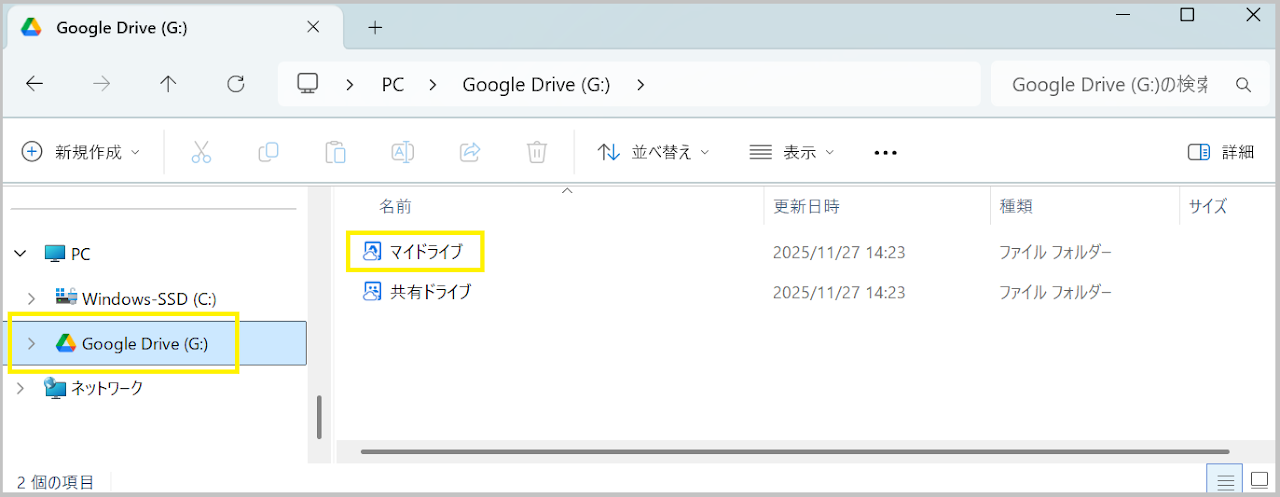This screenshot has width=1280, height=497.
Task: Expand chevron between PC and Google Drive breadcrumb
Action: click(433, 85)
